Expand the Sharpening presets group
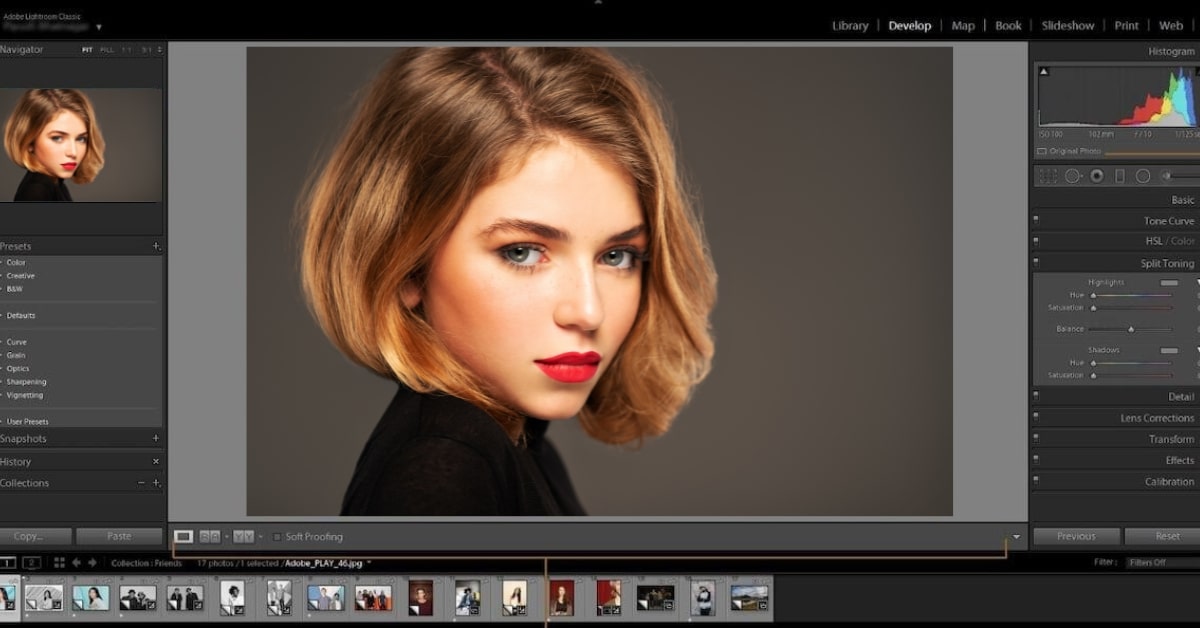The width and height of the screenshot is (1200, 628). coord(24,382)
